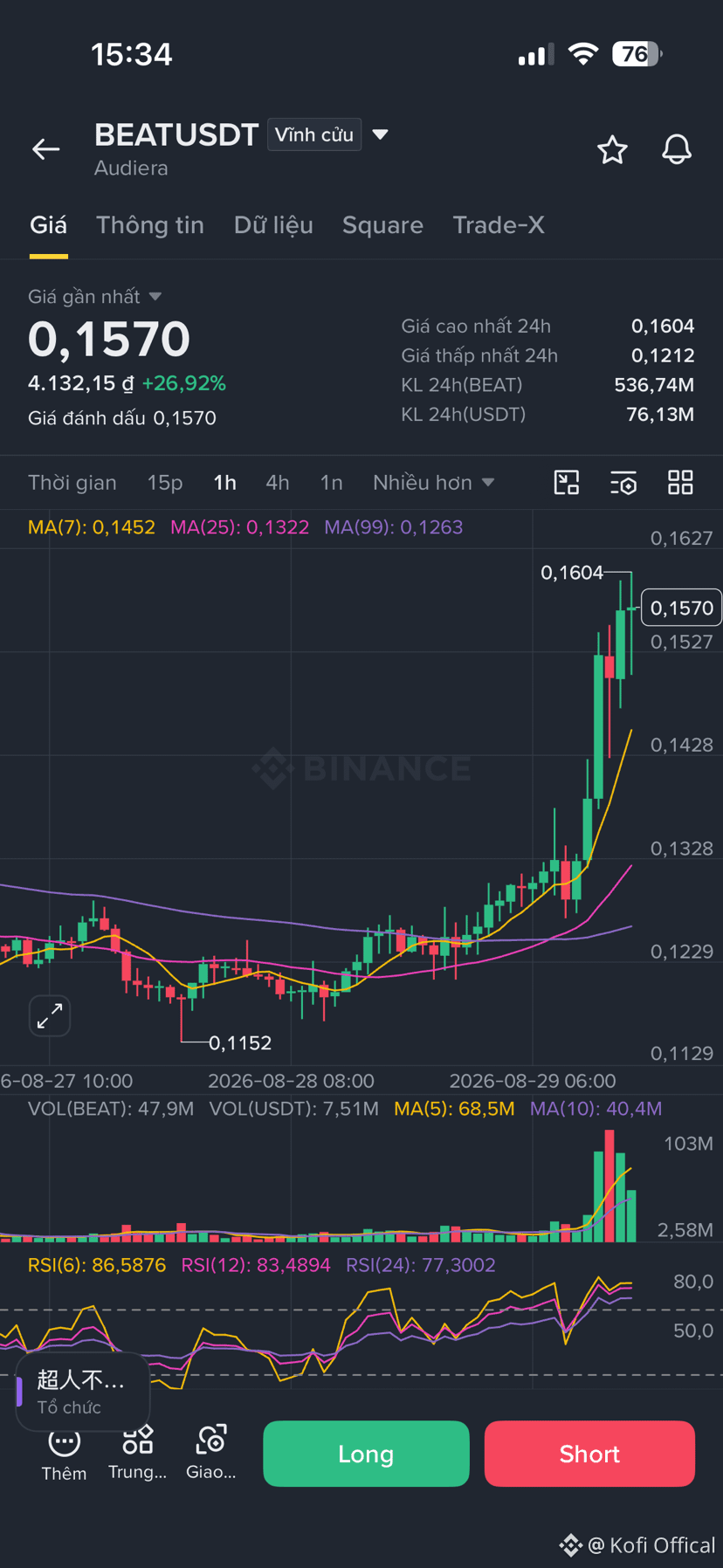Viewport: 723px width, 1568px height.
Task: Tap the BEATUSDT pair title
Action: [176, 134]
